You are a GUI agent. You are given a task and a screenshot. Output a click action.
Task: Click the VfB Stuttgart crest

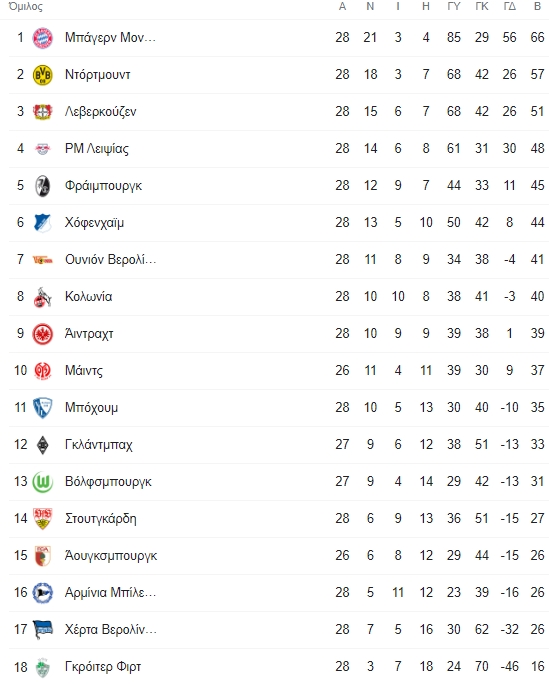click(x=43, y=519)
